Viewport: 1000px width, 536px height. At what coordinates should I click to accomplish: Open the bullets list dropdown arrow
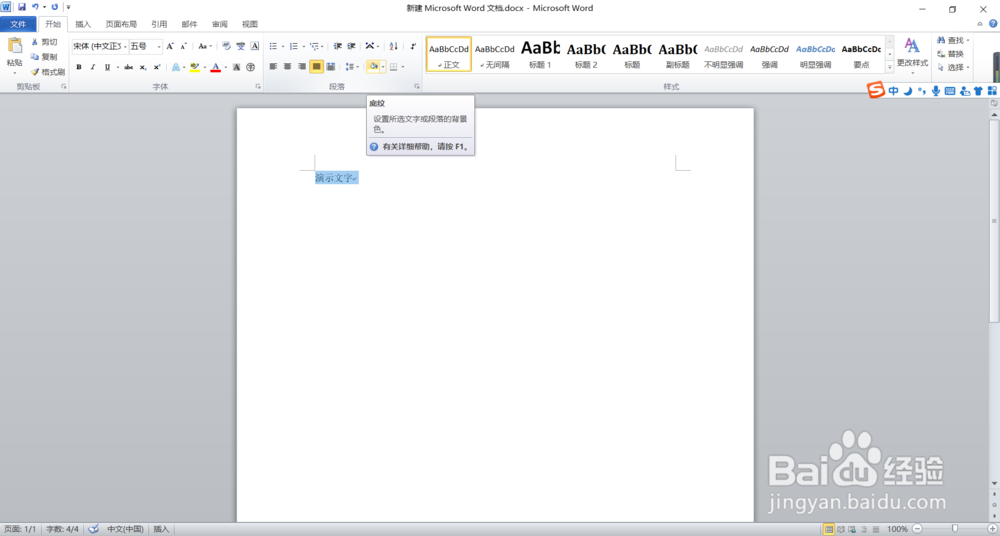click(283, 46)
